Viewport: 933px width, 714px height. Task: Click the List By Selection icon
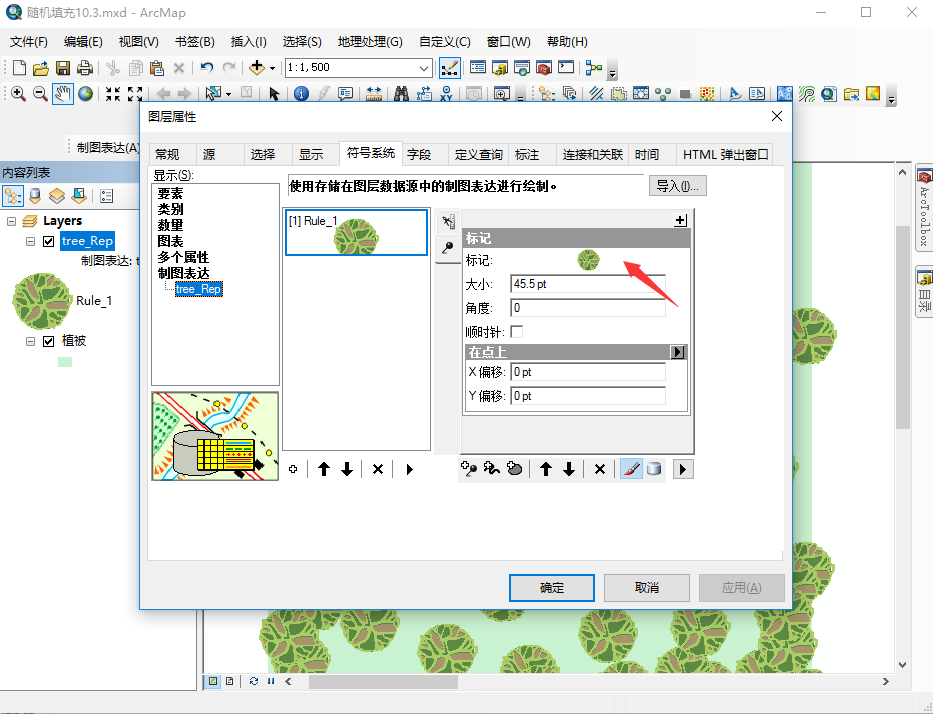pos(79,196)
